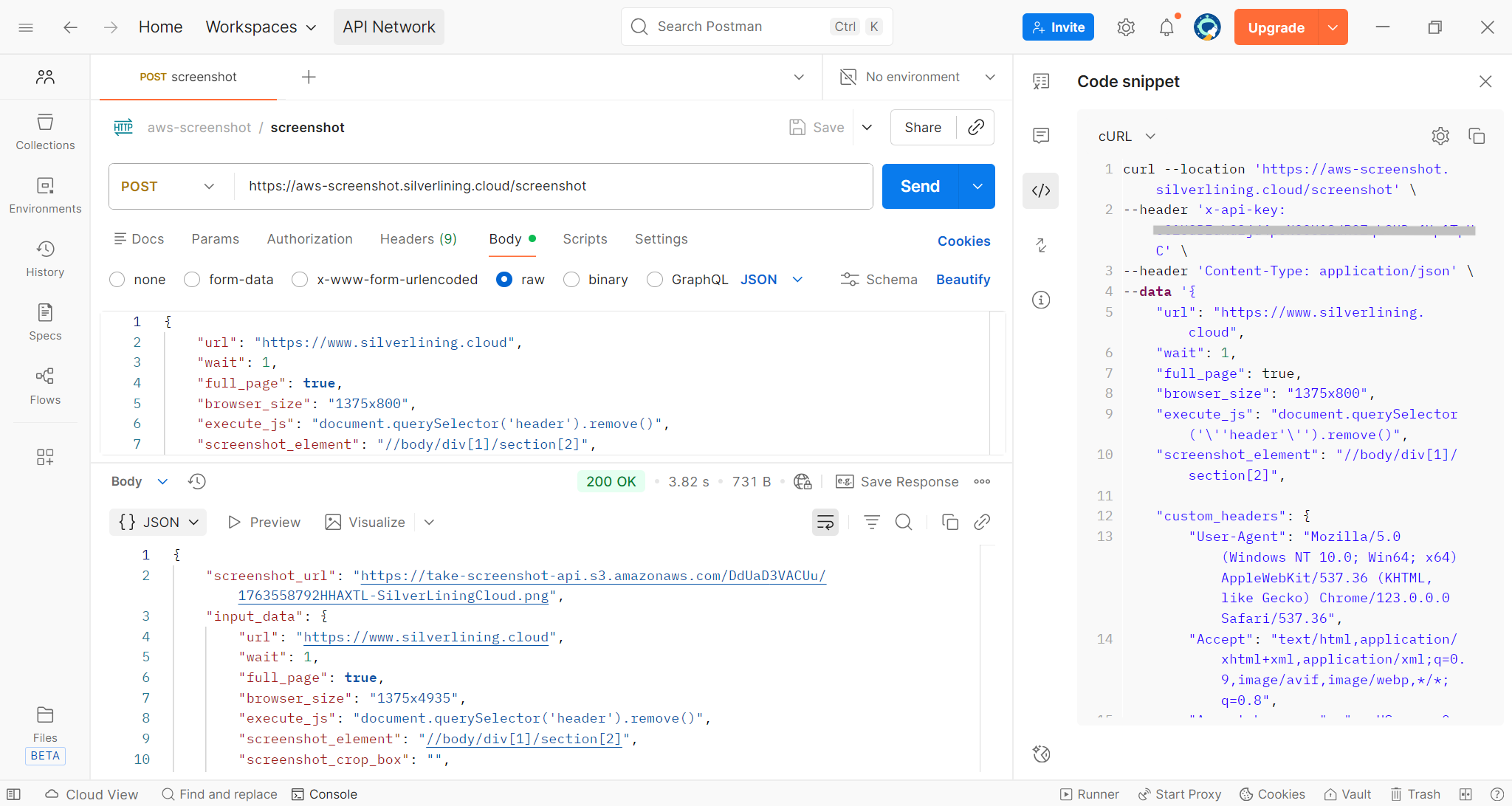Click the request URL input field

(546, 187)
